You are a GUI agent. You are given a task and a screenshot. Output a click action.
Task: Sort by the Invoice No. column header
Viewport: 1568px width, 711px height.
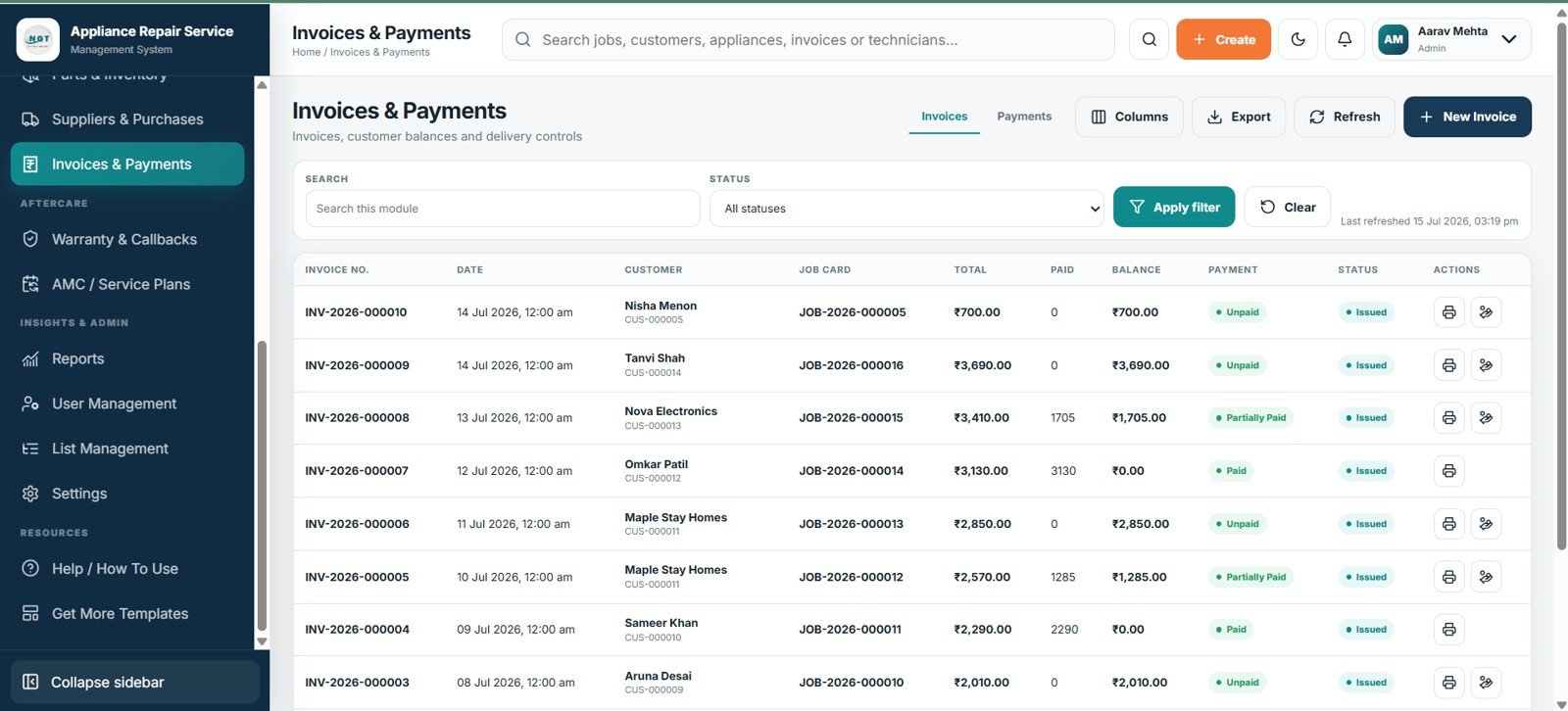[x=337, y=270]
